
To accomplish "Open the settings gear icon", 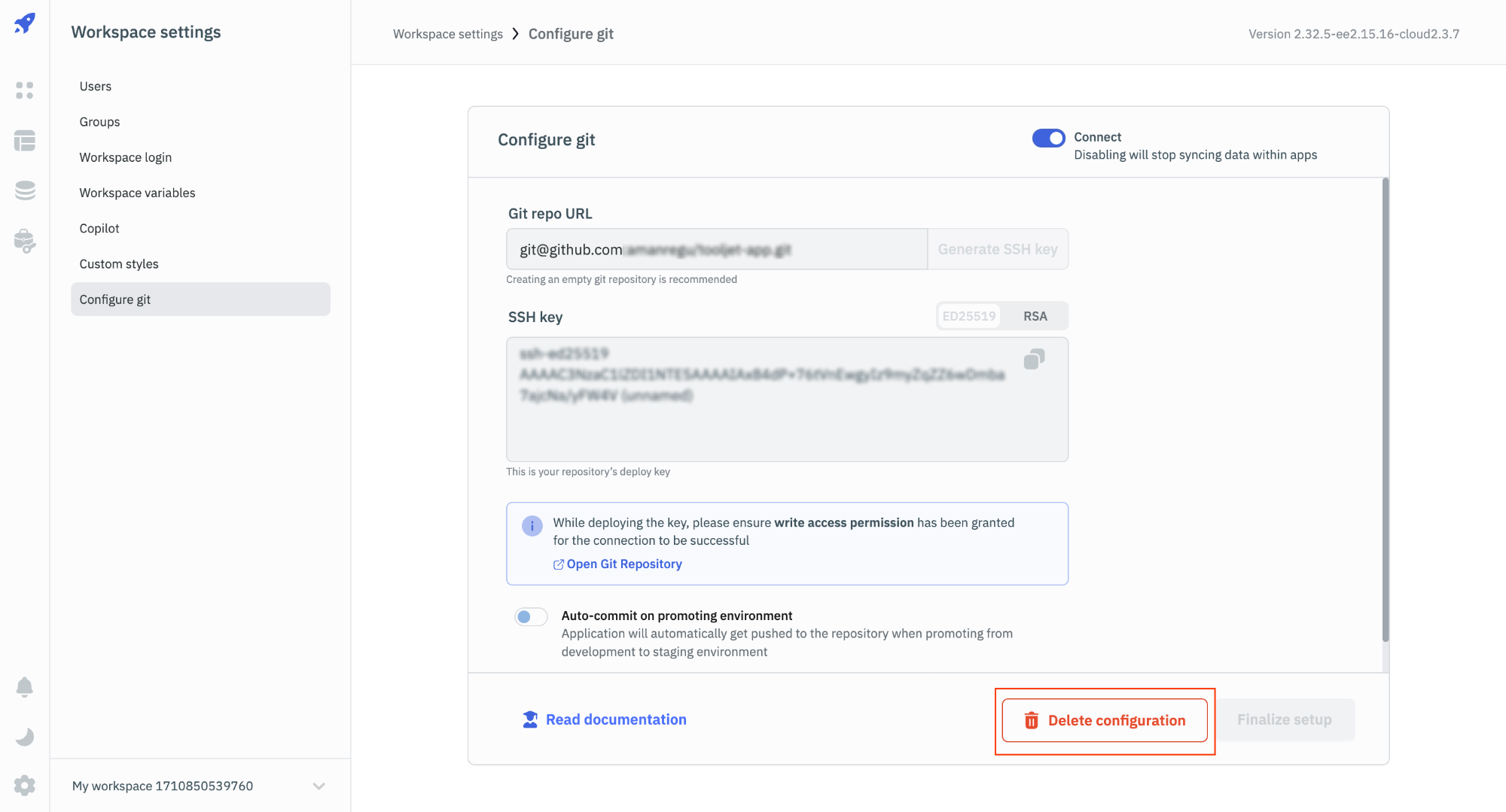I will tap(25, 786).
